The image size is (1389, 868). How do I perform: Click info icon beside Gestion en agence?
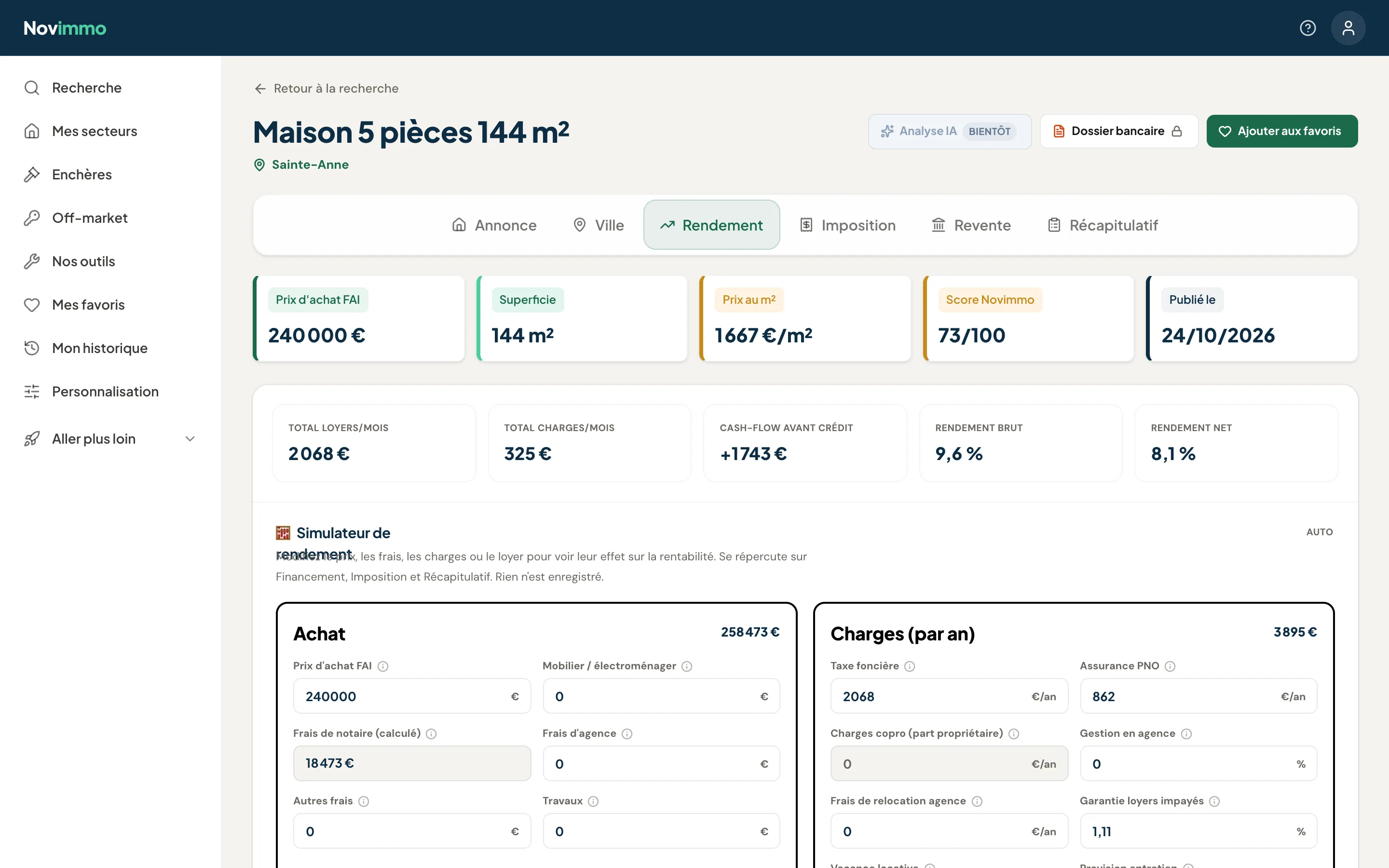point(1186,733)
